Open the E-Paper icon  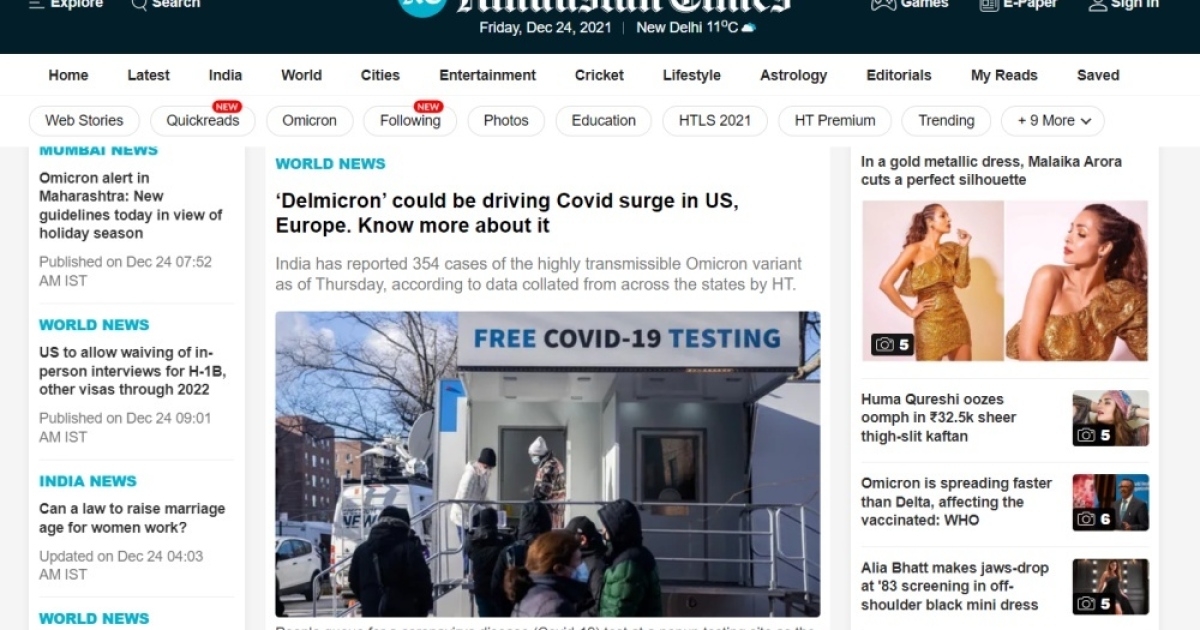click(989, 4)
